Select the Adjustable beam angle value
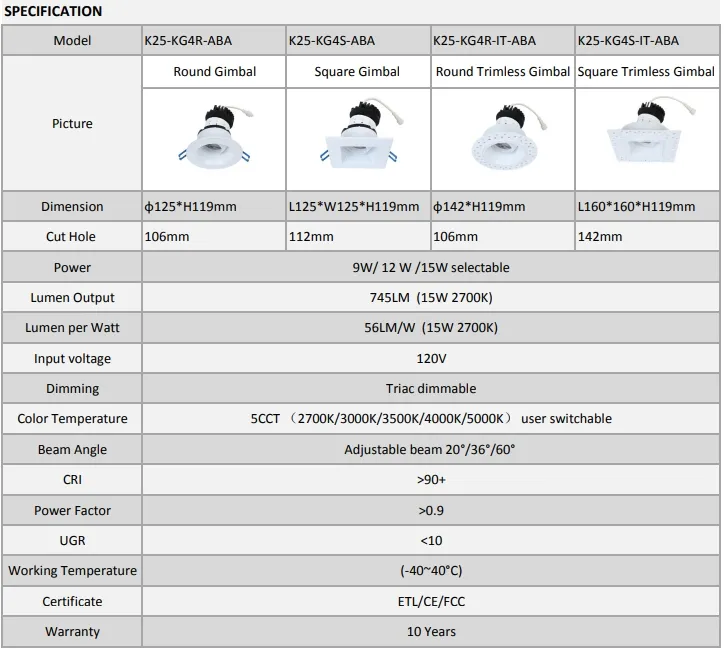Viewport: 726px width, 649px height. [430, 450]
